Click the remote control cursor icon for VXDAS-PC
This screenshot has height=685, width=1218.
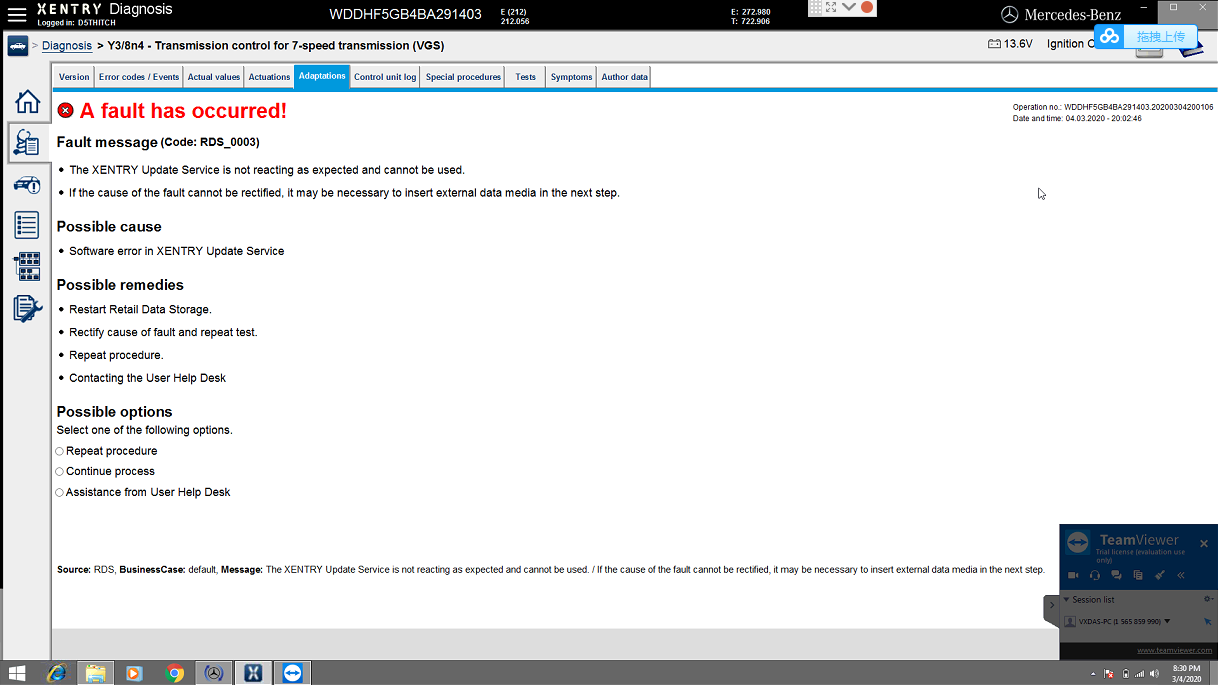(x=1207, y=621)
